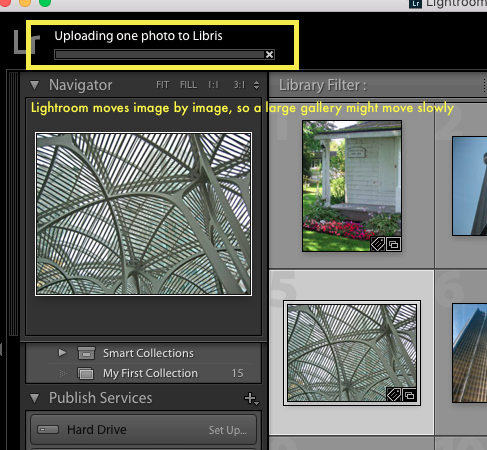Viewport: 487px width, 450px height.
Task: Add a publish service with plus icon
Action: pyautogui.click(x=251, y=398)
